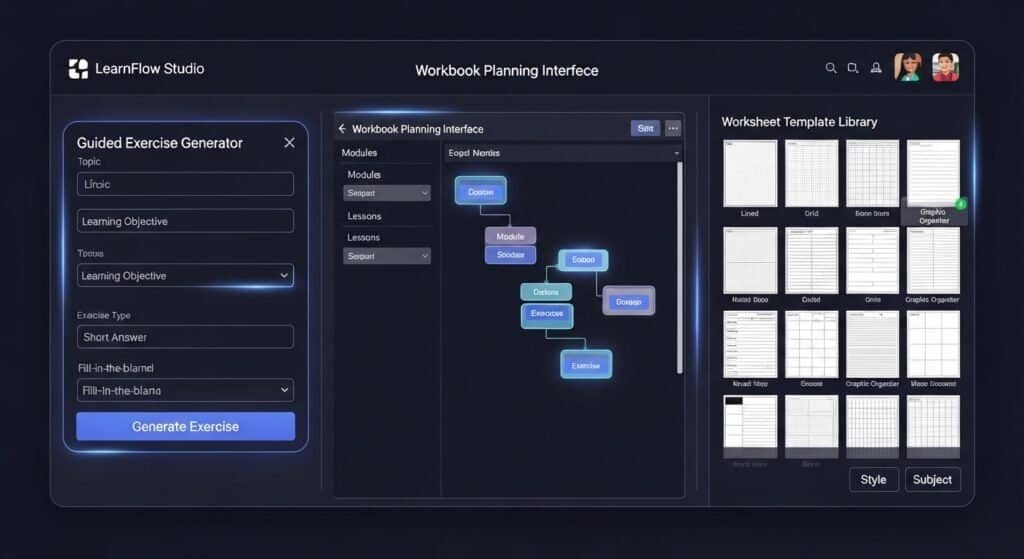This screenshot has height=559, width=1024.
Task: Click into the Topic input field
Action: pos(185,184)
